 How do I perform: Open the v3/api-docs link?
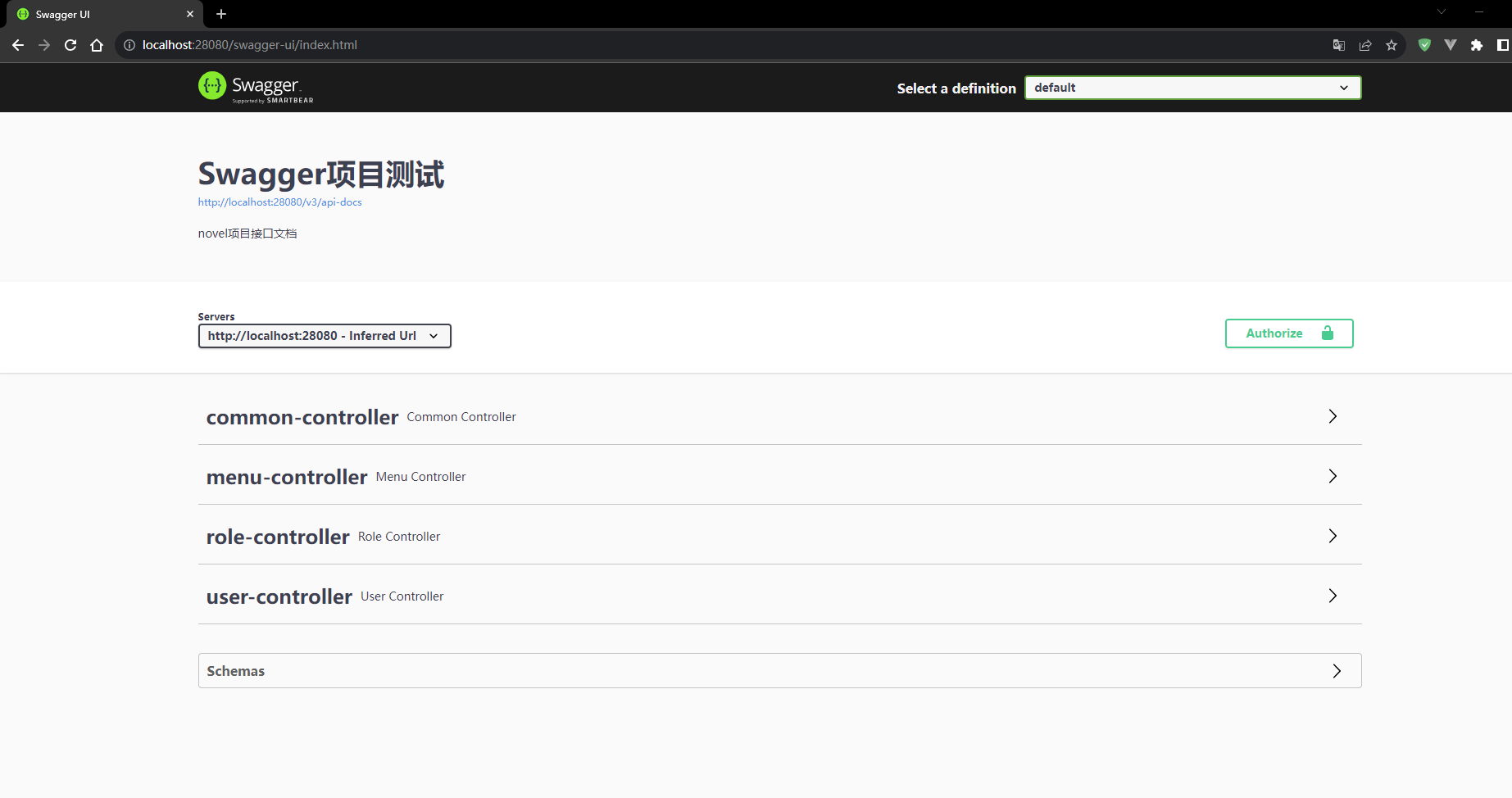[279, 202]
